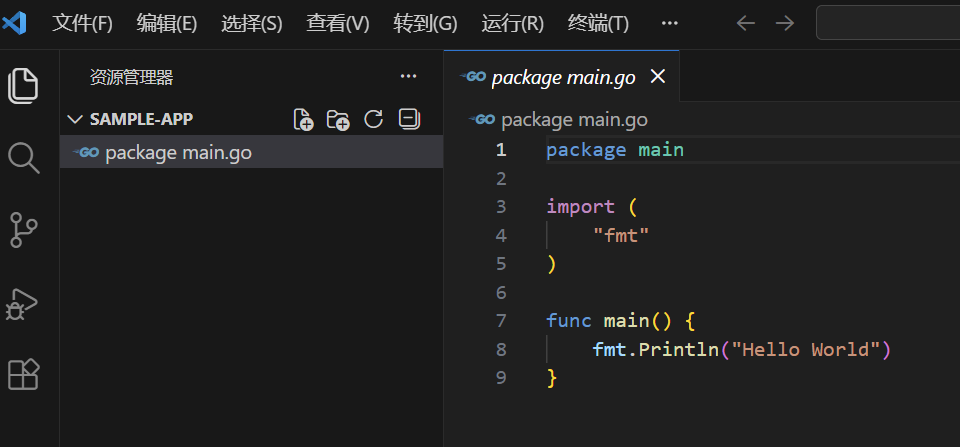Open the Extensions view icon
This screenshot has width=960, height=447.
point(23,374)
